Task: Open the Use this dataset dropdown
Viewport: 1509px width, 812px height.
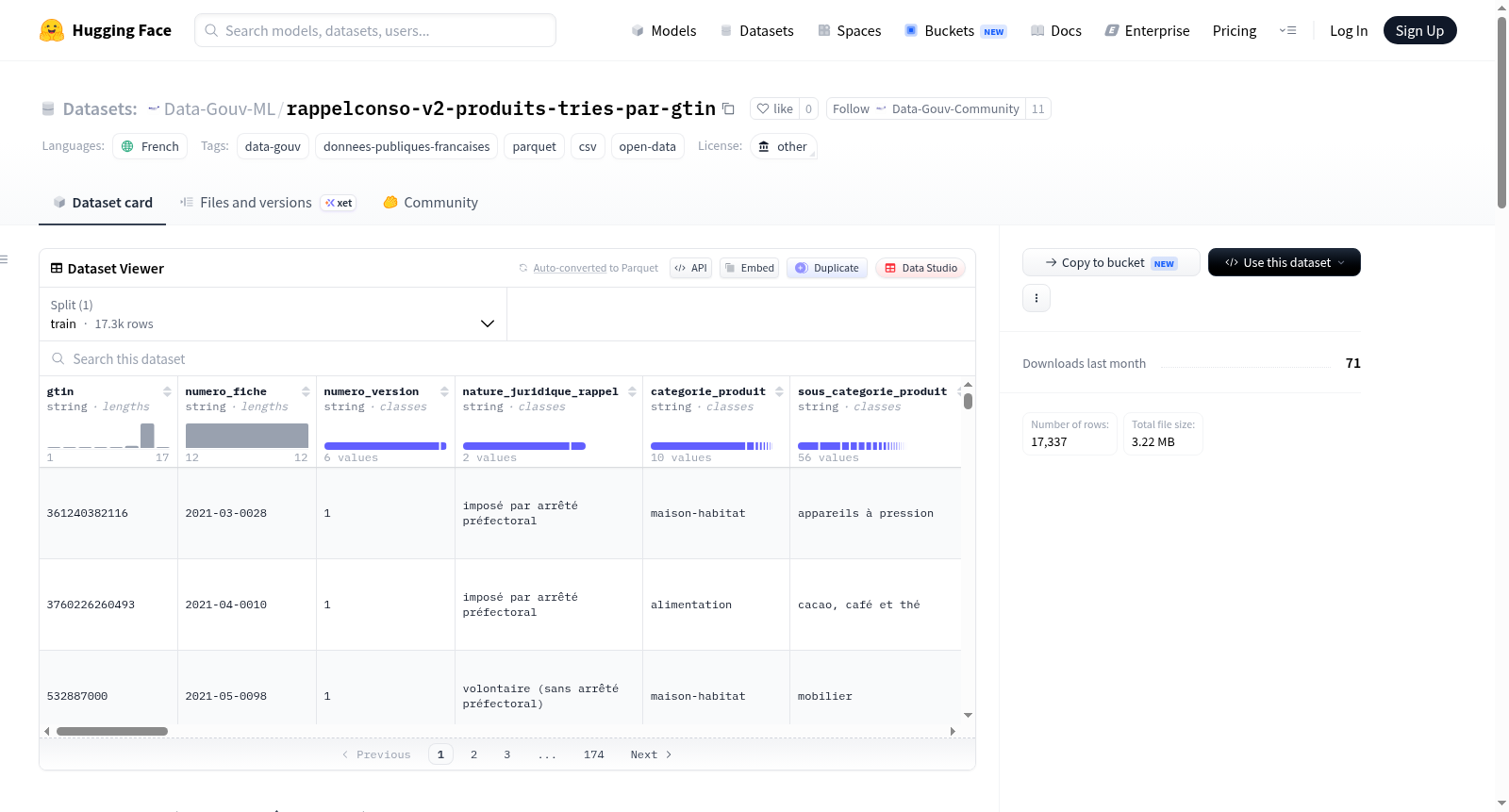Action: tap(1285, 262)
